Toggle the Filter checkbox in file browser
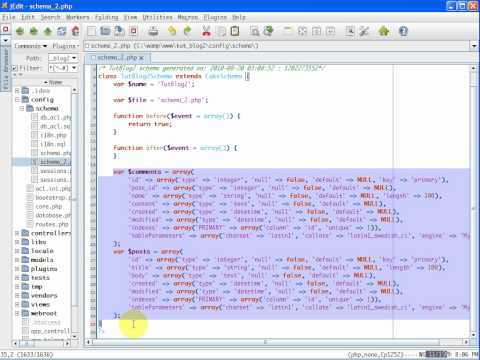The width and height of the screenshot is (480, 360). [15, 68]
